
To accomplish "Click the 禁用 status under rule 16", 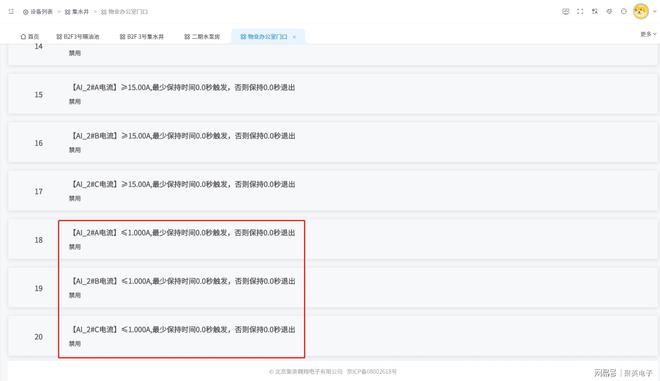I will pyautogui.click(x=75, y=150).
